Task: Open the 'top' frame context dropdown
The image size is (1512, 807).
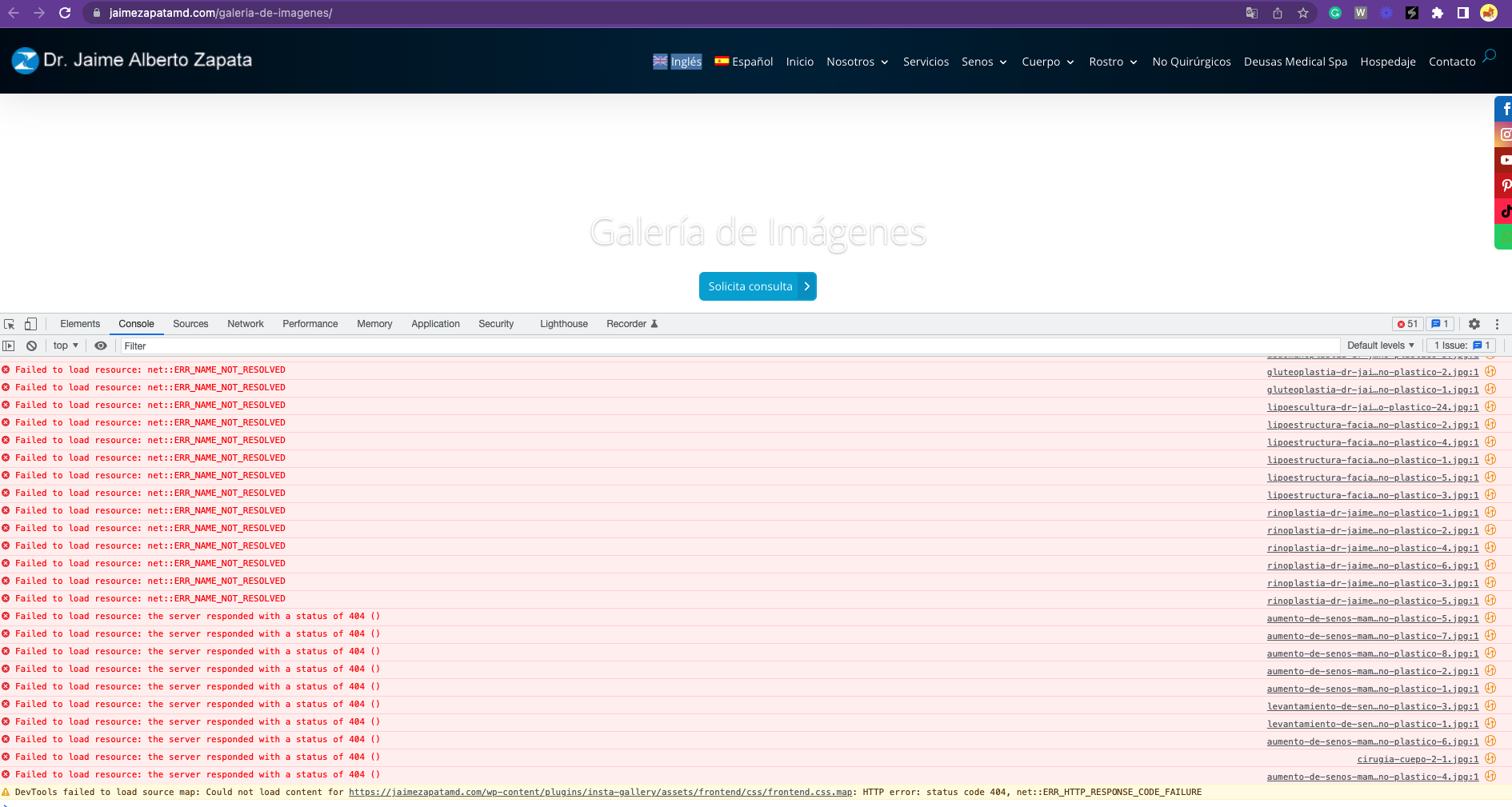Action: point(64,346)
